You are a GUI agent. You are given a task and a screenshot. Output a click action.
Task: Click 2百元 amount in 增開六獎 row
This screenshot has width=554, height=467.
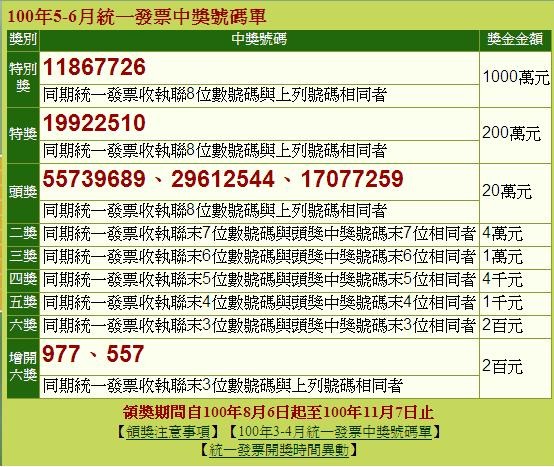(x=502, y=367)
